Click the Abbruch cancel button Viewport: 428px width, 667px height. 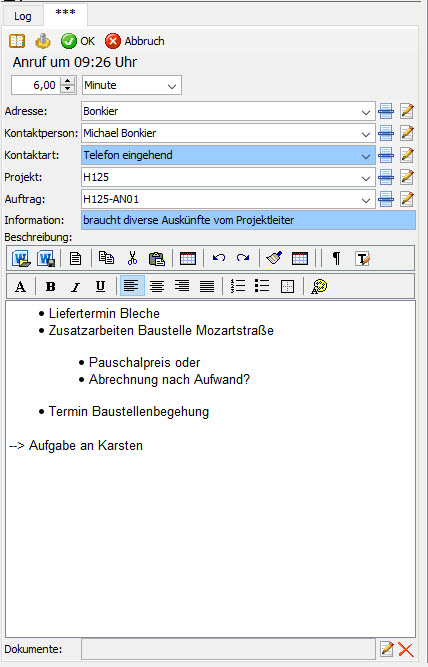pos(135,41)
